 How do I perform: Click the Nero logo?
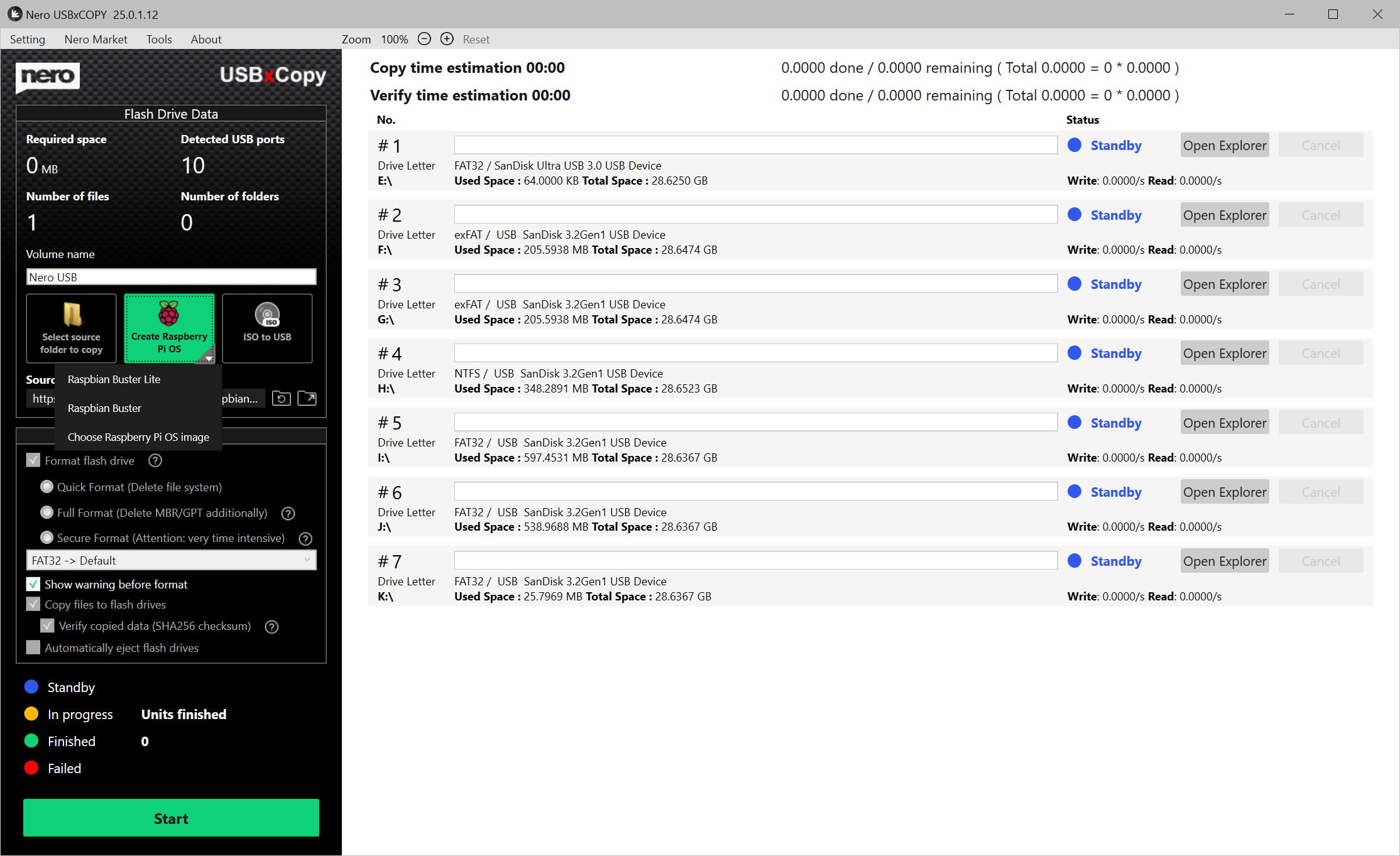[48, 77]
